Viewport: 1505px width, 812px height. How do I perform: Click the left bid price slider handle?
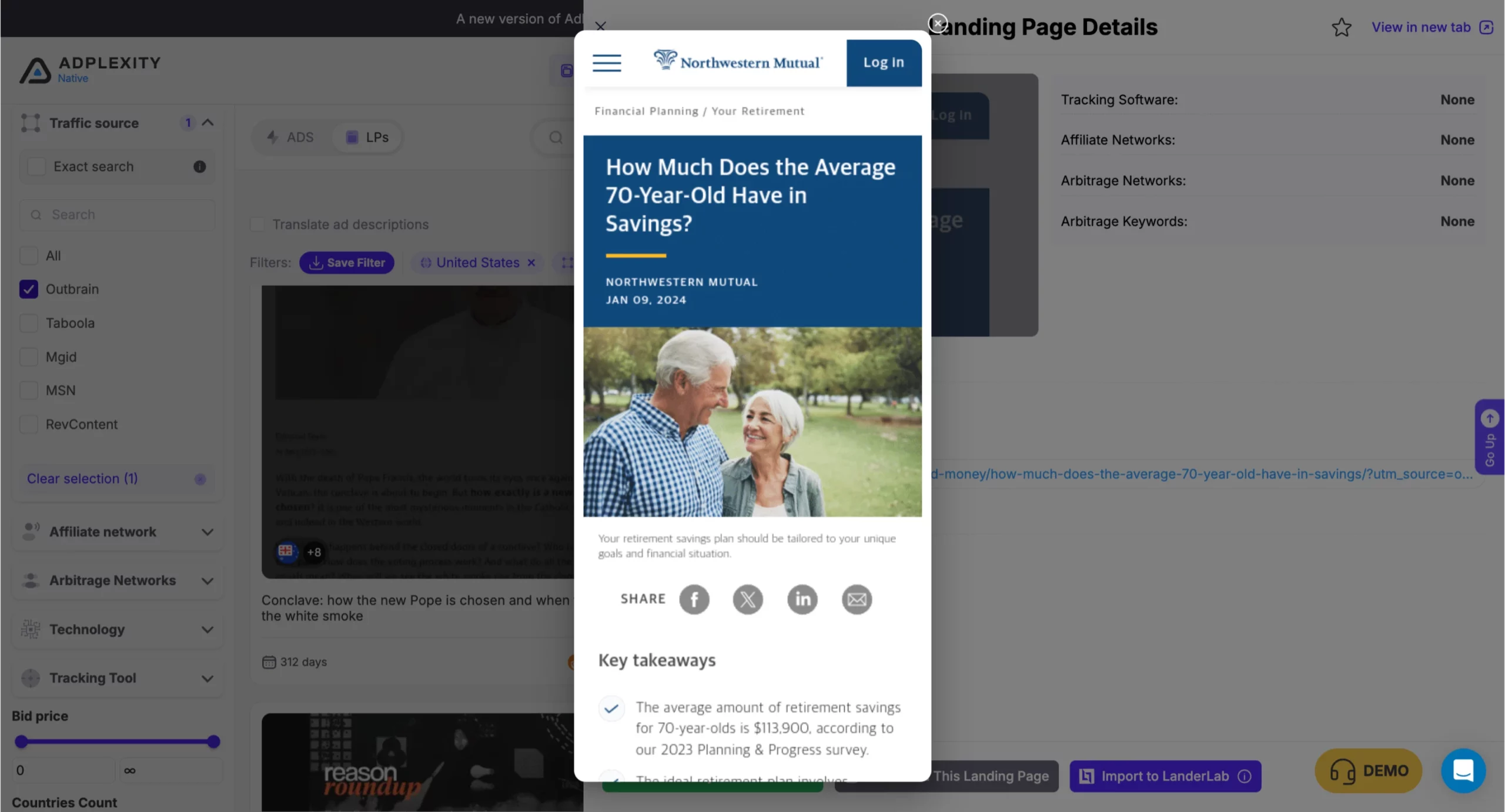click(x=21, y=741)
